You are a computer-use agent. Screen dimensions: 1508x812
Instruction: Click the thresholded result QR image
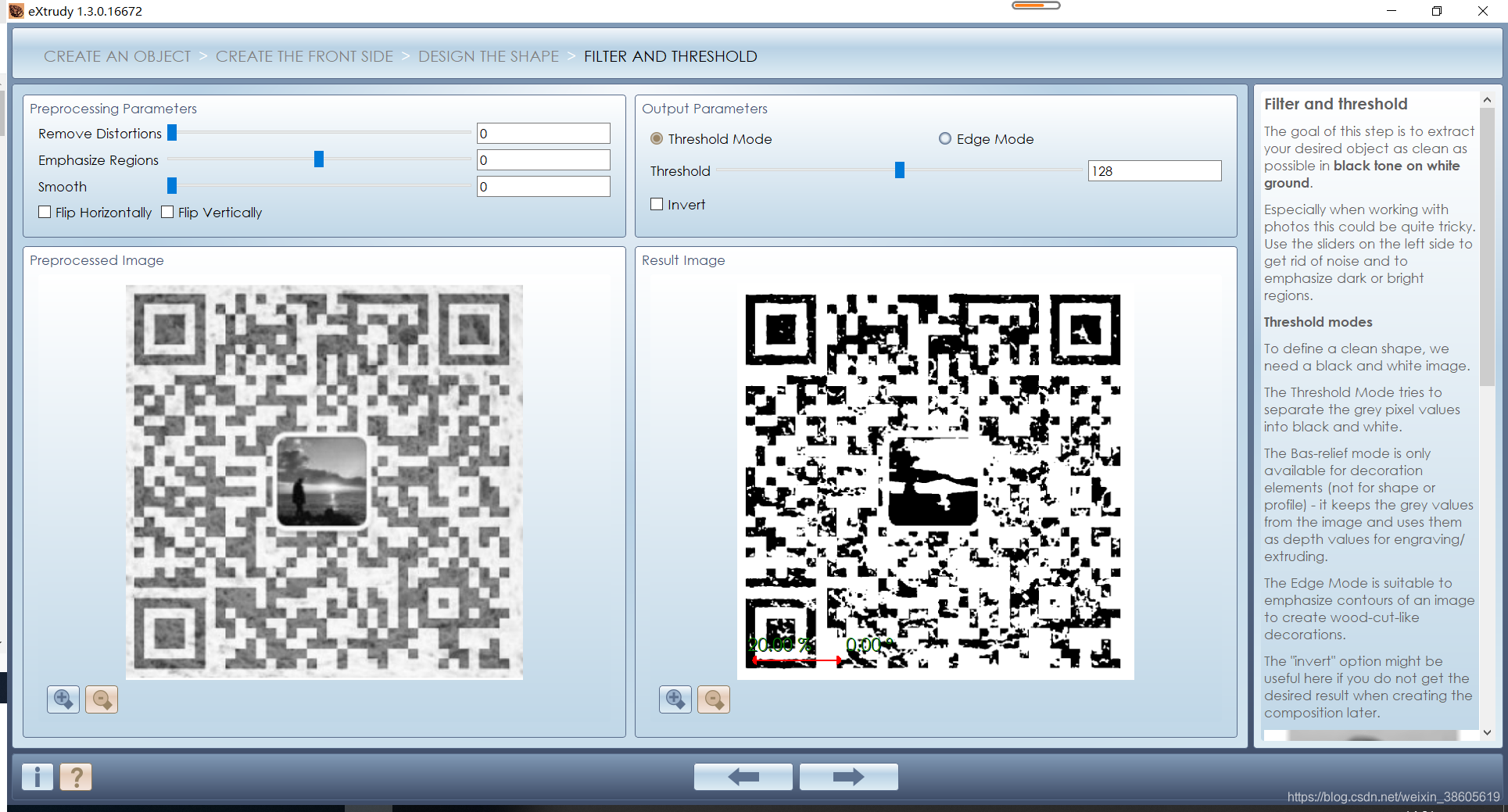pyautogui.click(x=936, y=482)
